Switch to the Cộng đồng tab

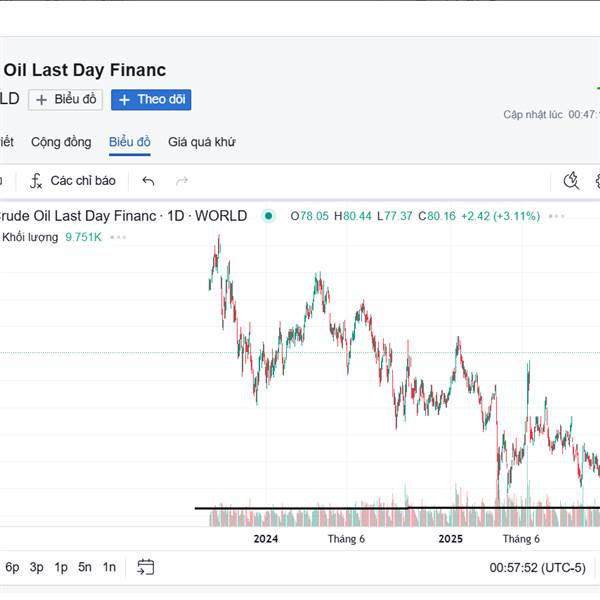(61, 142)
